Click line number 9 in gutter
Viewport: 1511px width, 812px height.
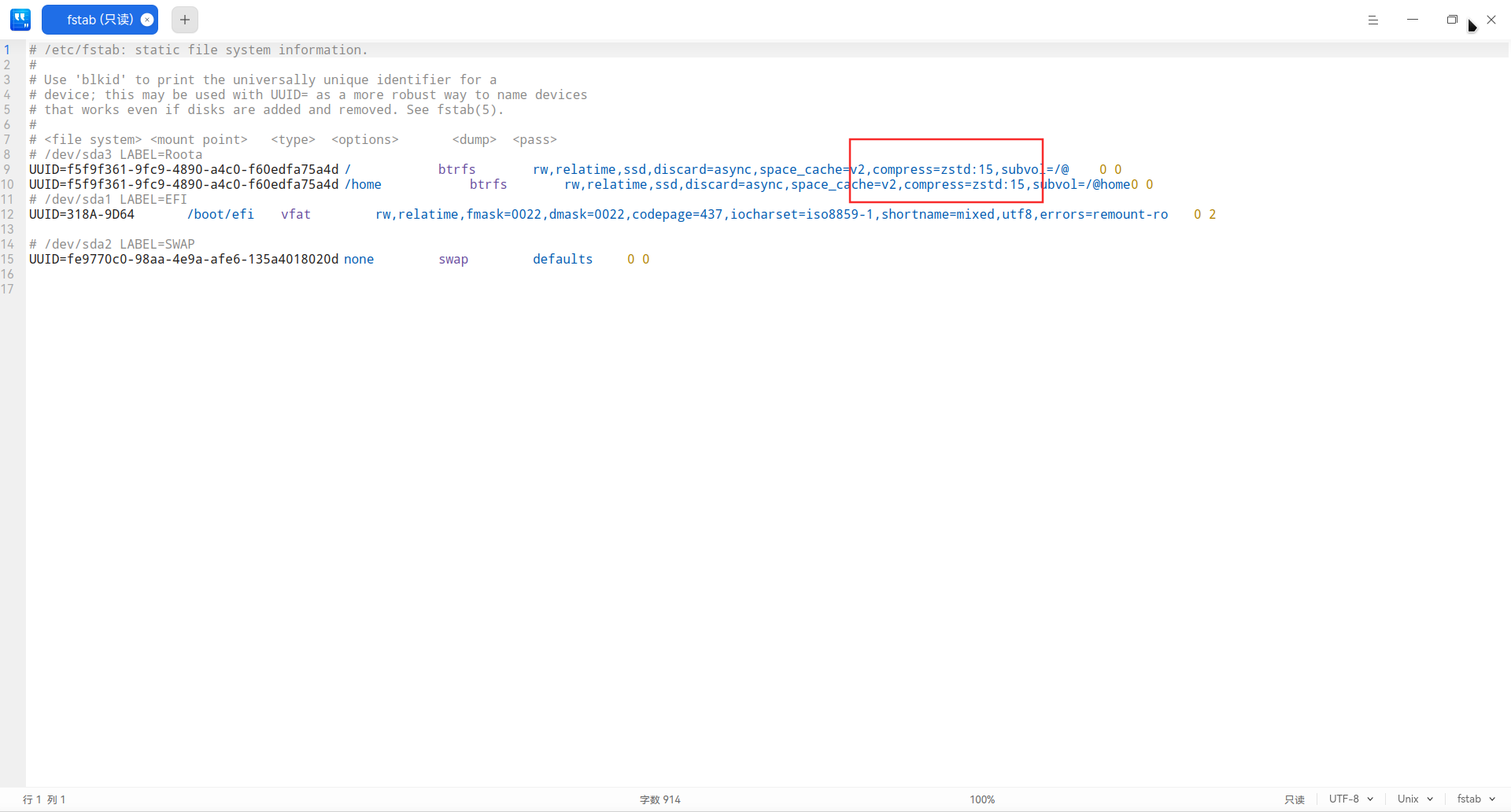point(7,169)
